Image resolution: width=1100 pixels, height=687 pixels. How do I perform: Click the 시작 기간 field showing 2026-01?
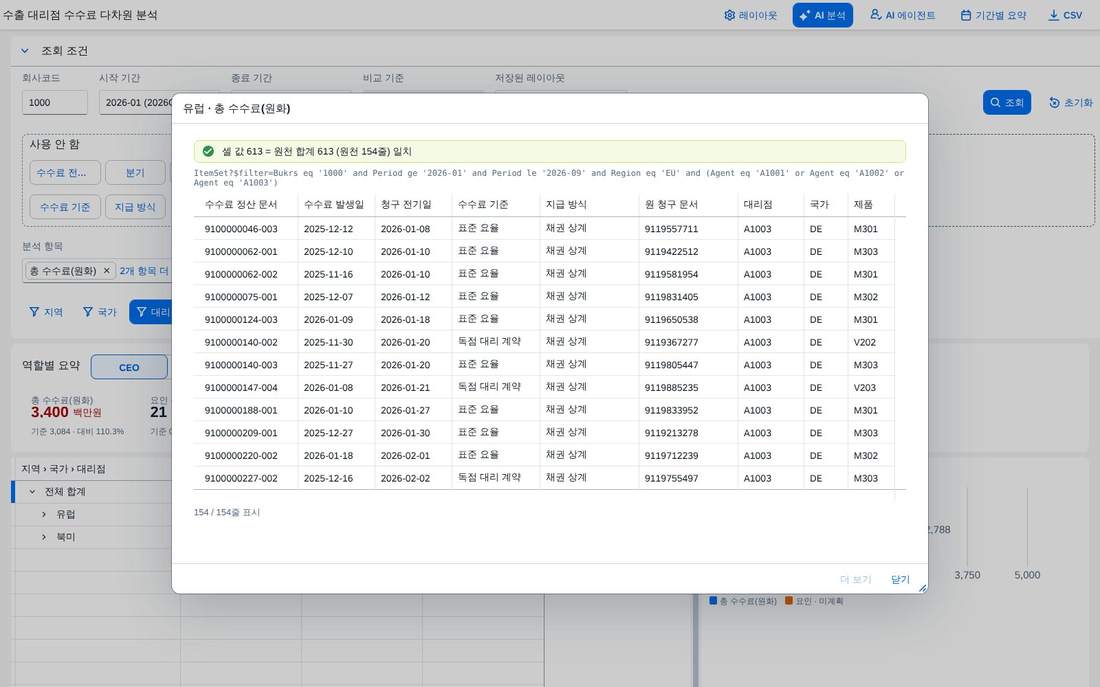click(x=138, y=102)
